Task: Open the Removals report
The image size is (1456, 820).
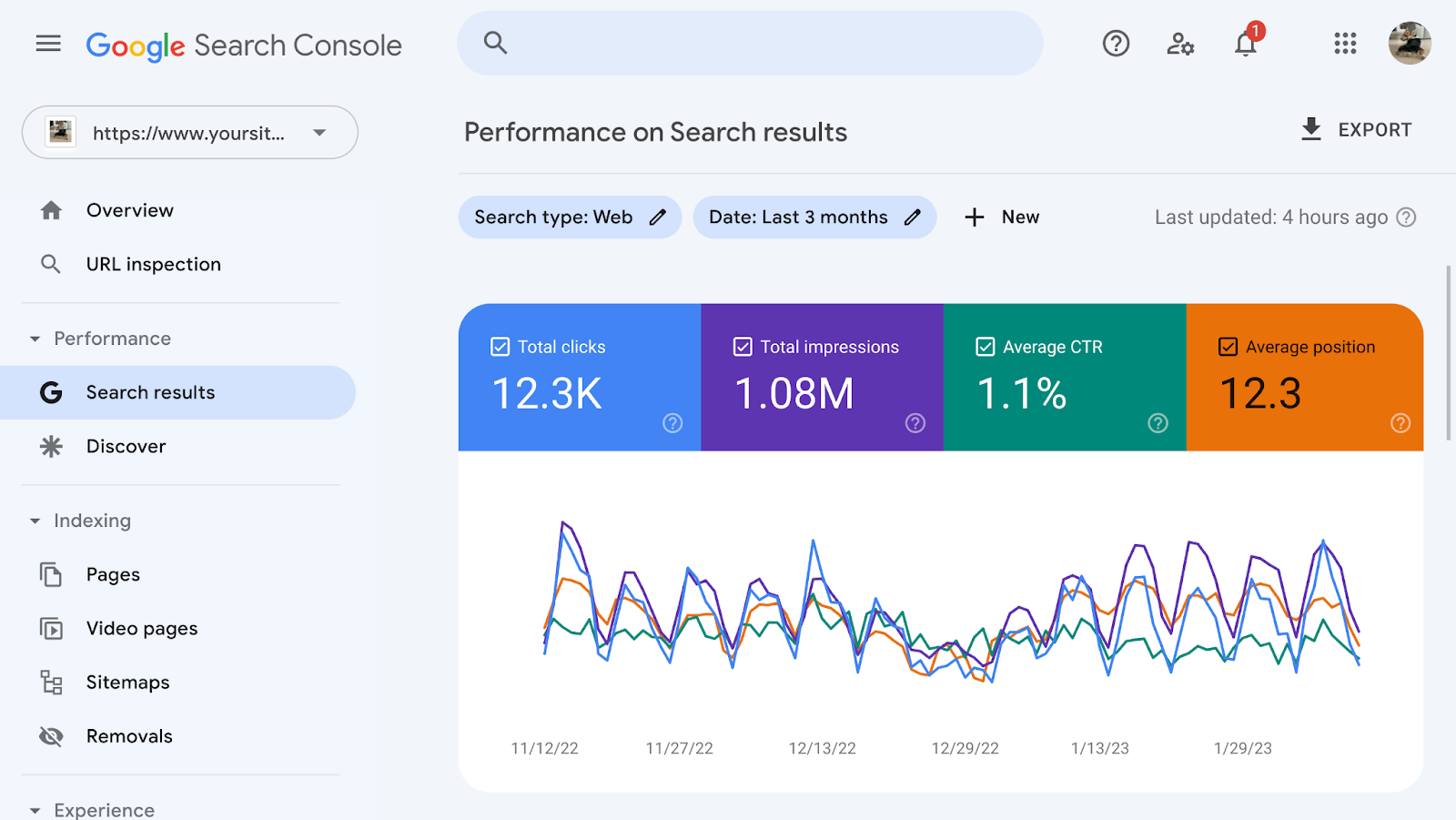Action: coord(129,735)
